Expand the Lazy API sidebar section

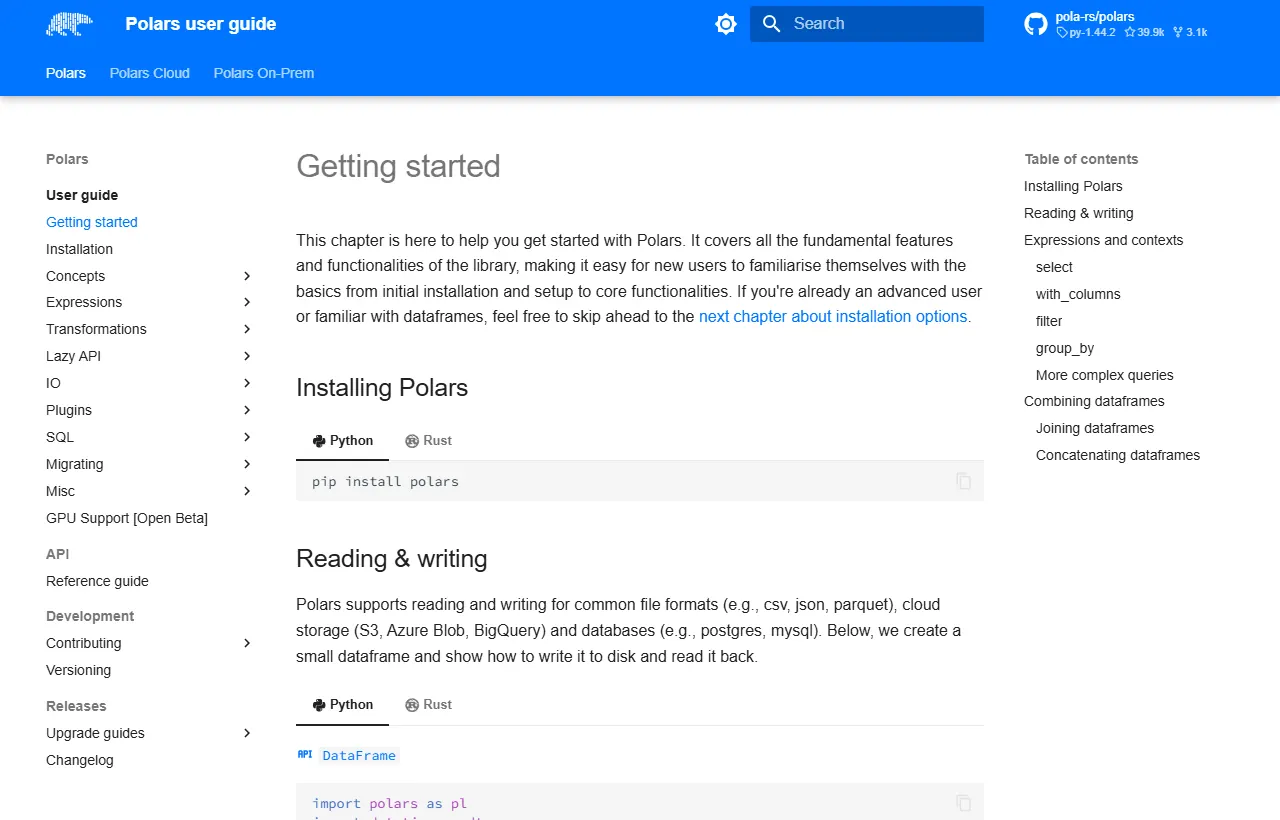(247, 356)
